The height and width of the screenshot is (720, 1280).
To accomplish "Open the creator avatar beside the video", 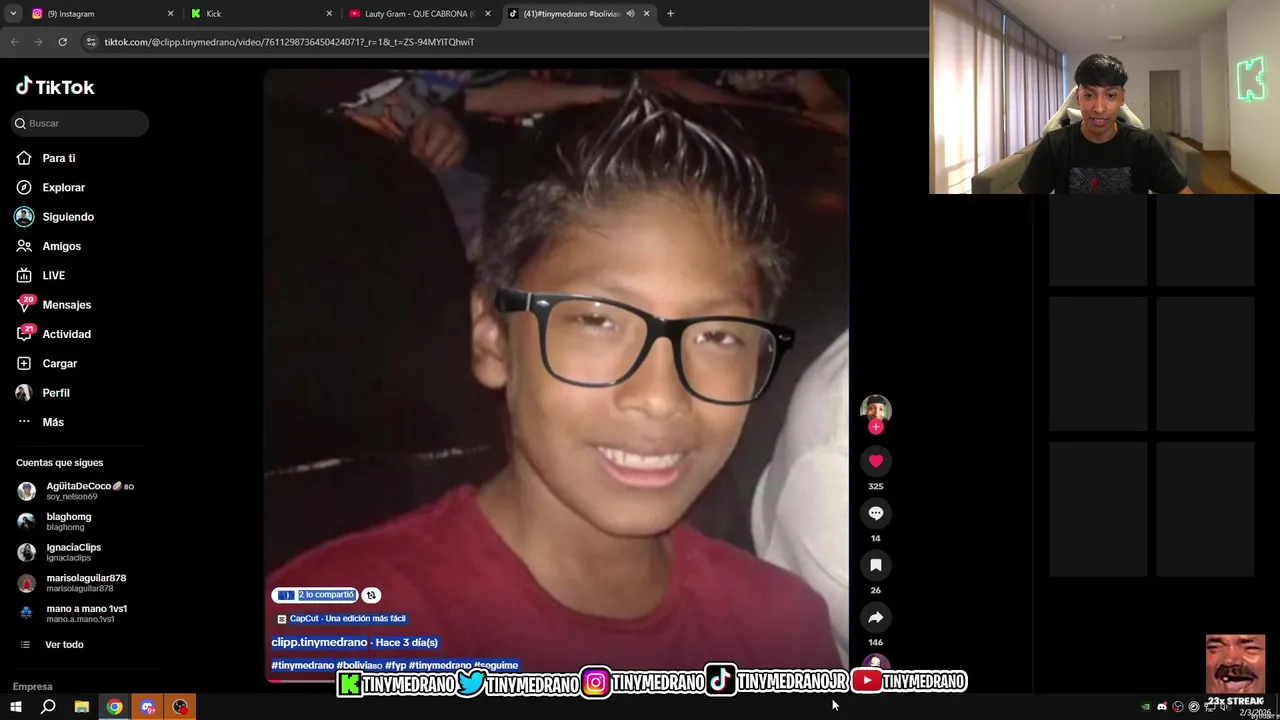I will click(875, 410).
